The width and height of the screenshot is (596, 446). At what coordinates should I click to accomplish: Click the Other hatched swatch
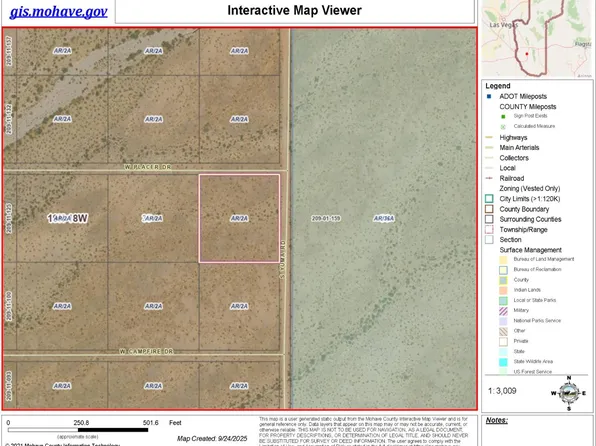(503, 331)
